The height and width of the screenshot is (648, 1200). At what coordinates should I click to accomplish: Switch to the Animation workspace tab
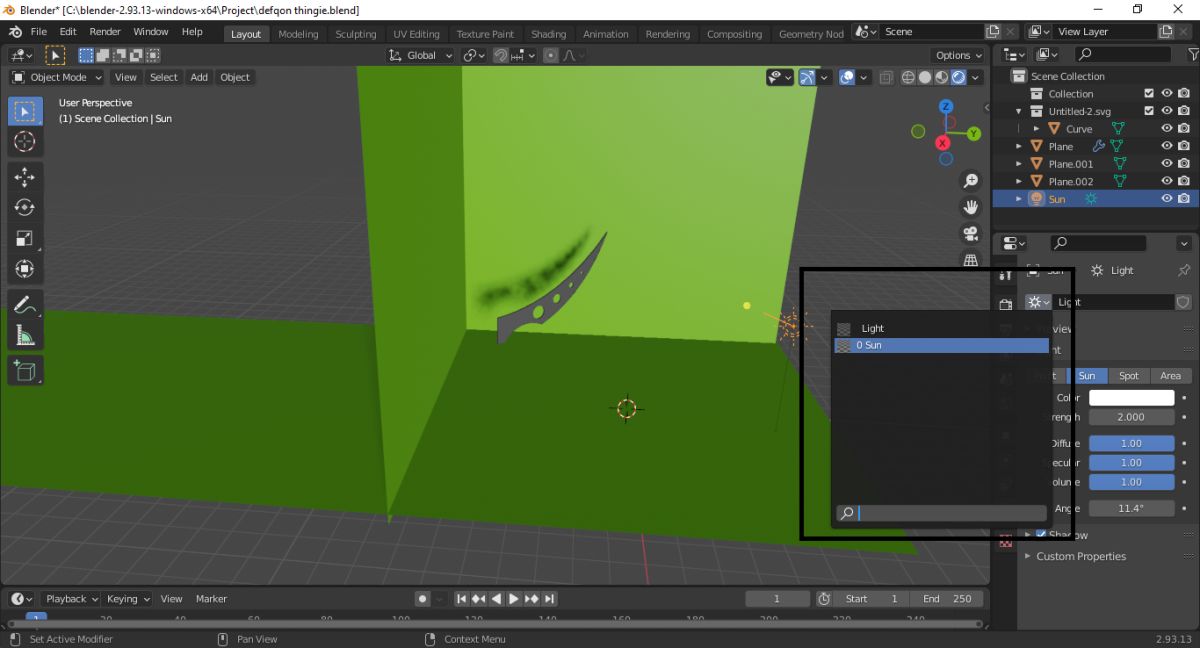(x=606, y=34)
